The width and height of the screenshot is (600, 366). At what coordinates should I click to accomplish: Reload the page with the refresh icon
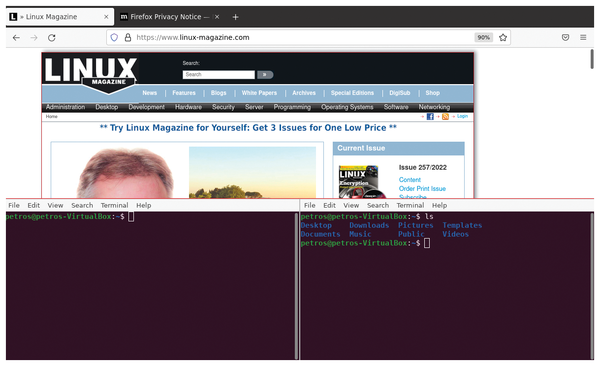pos(52,38)
